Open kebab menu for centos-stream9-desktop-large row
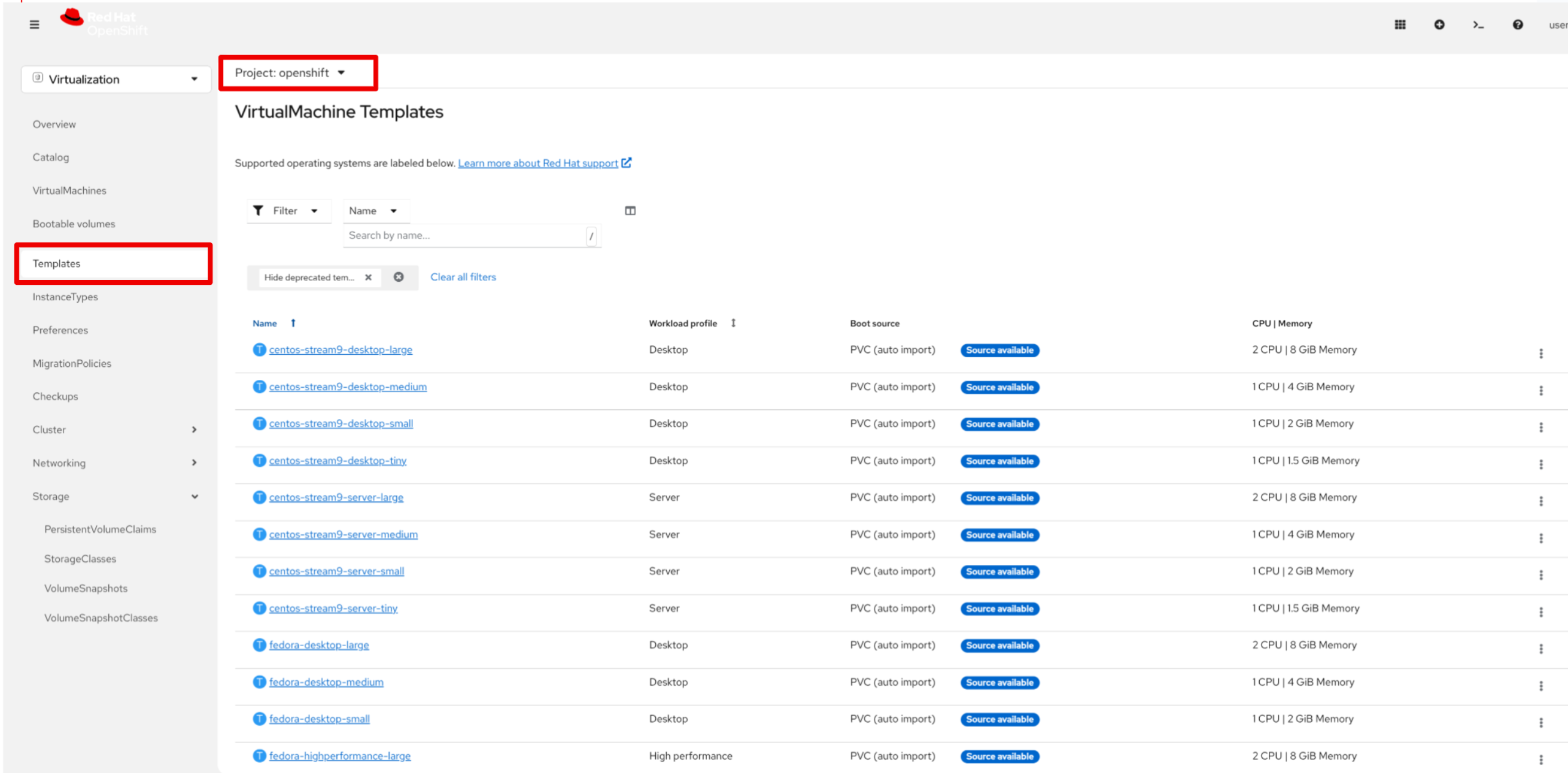Viewport: 1568px width, 773px height. click(x=1540, y=353)
